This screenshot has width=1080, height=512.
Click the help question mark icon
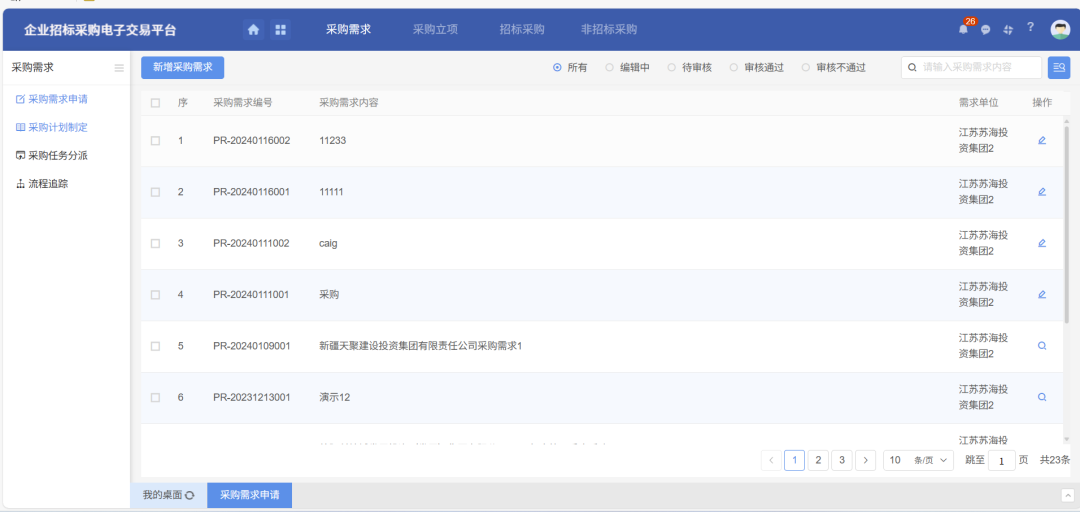coord(1031,27)
